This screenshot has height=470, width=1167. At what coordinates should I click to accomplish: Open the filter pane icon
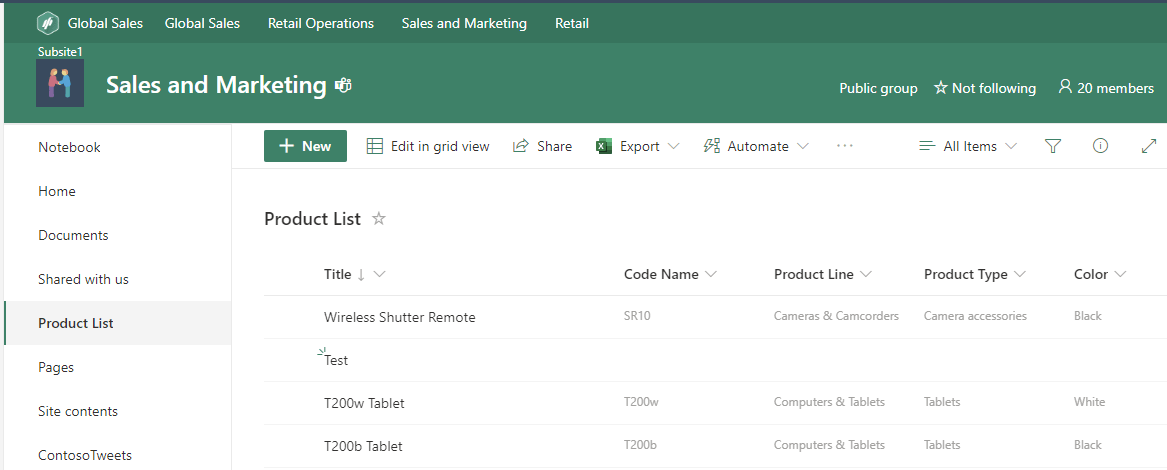click(1052, 146)
